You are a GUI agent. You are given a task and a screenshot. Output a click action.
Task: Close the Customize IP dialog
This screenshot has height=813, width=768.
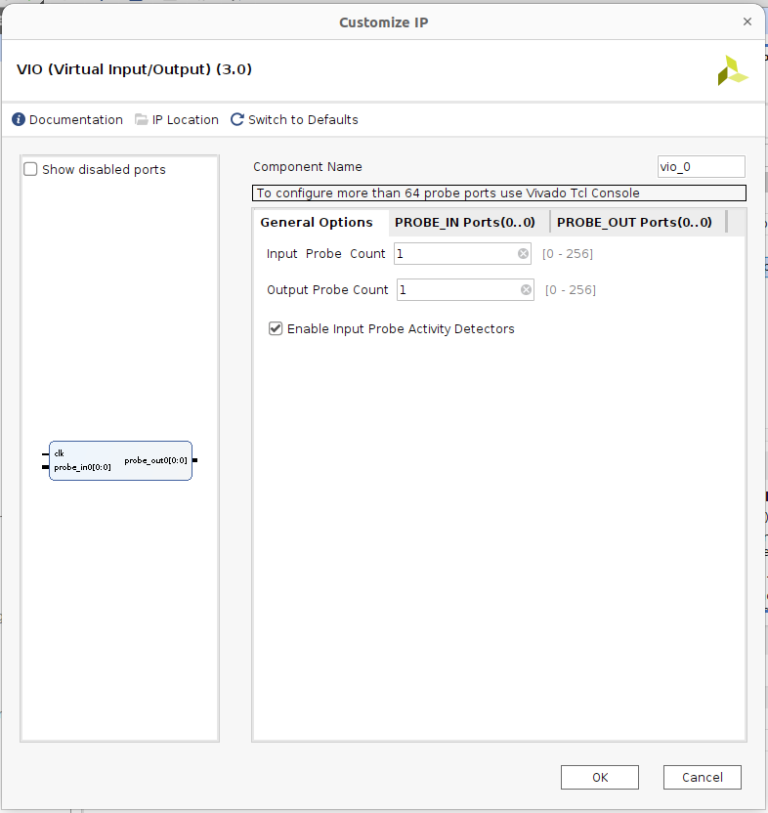click(747, 21)
